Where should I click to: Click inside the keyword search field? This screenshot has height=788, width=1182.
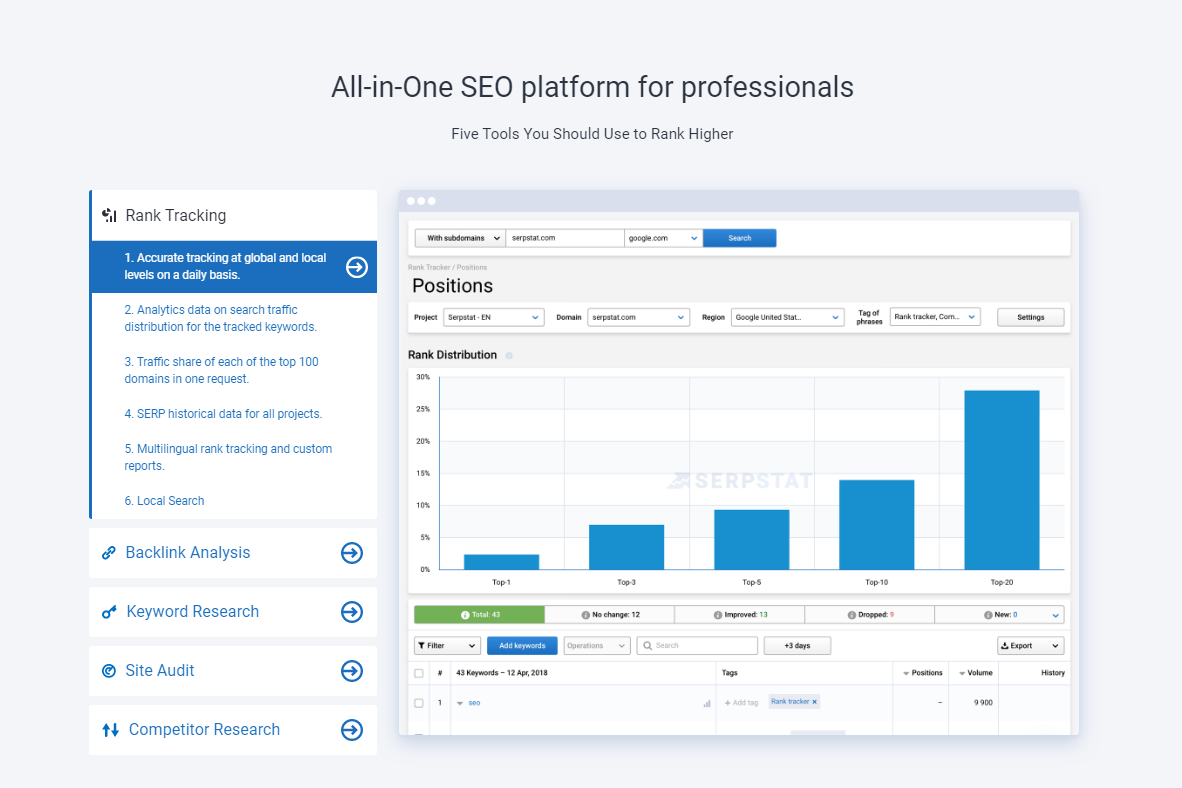[x=697, y=645]
